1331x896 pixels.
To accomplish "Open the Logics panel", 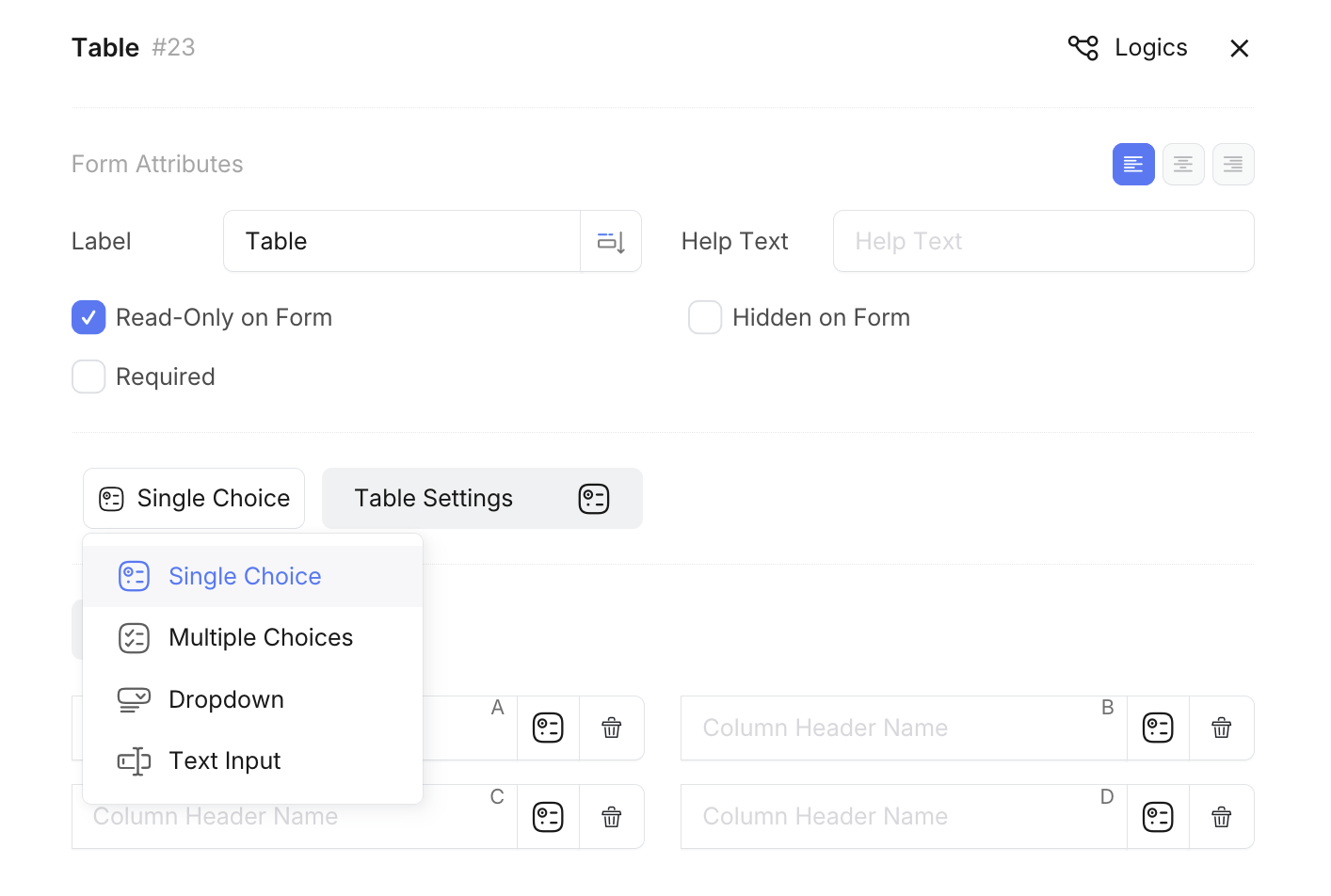I will [x=1128, y=48].
